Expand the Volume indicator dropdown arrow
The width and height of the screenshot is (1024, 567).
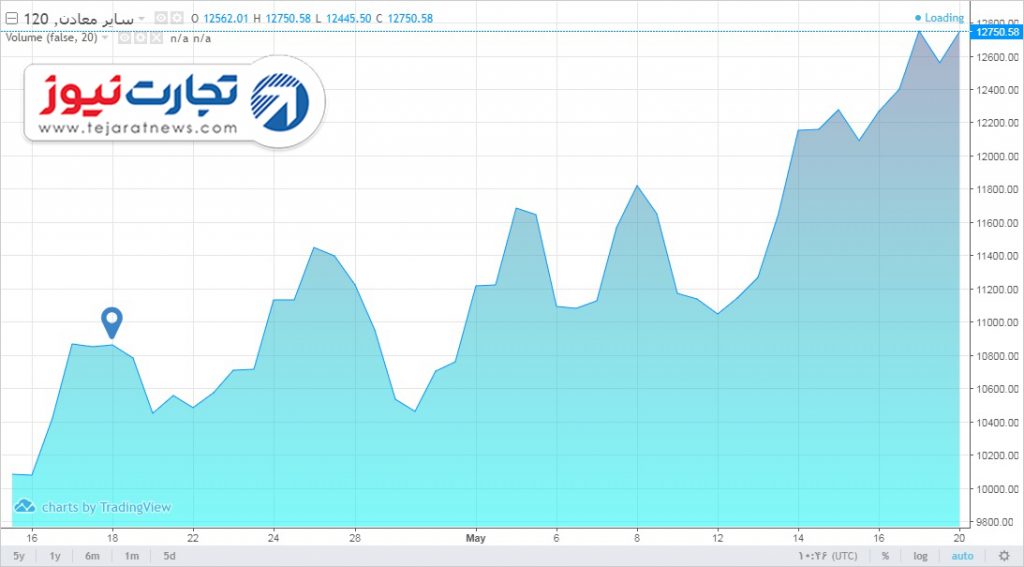(106, 38)
